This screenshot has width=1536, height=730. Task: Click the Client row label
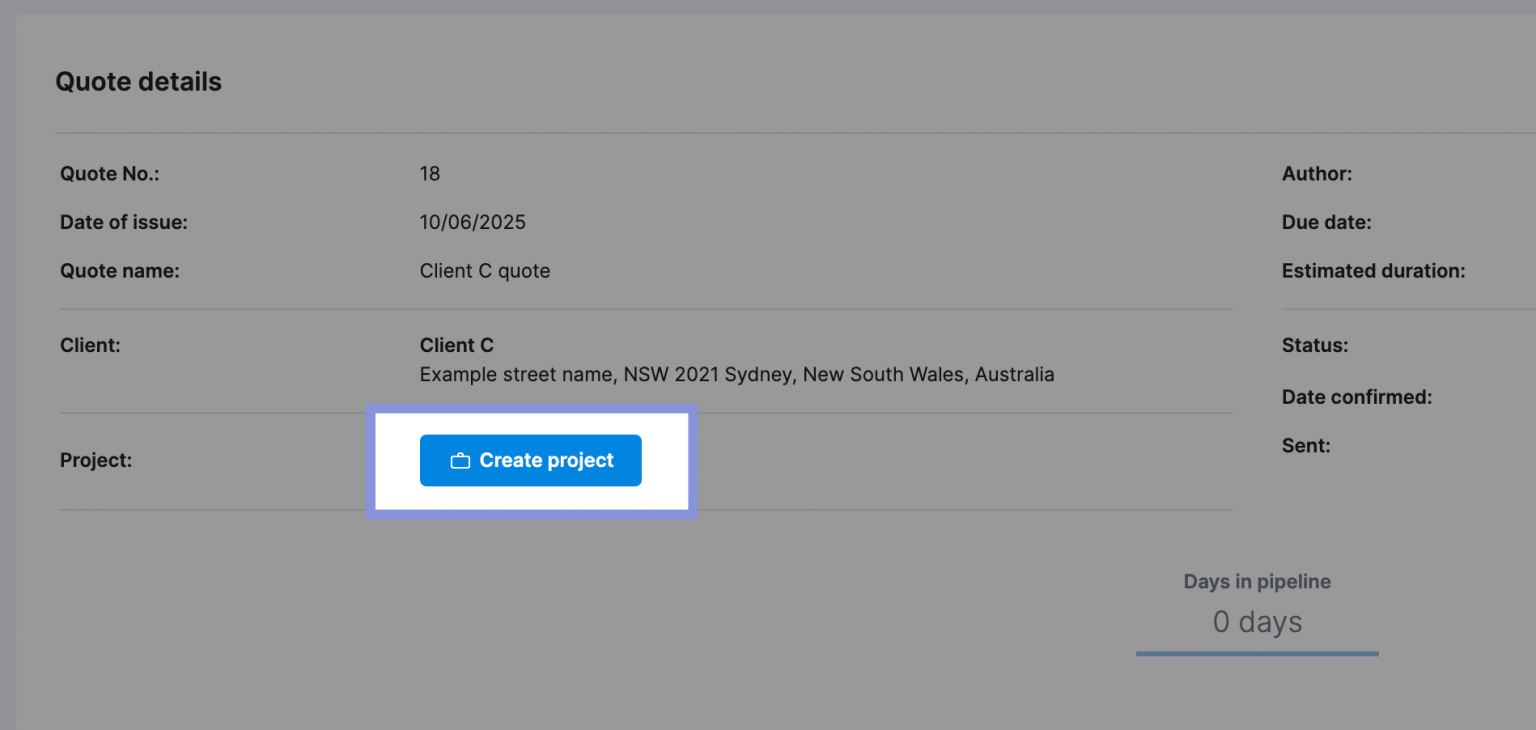[90, 344]
